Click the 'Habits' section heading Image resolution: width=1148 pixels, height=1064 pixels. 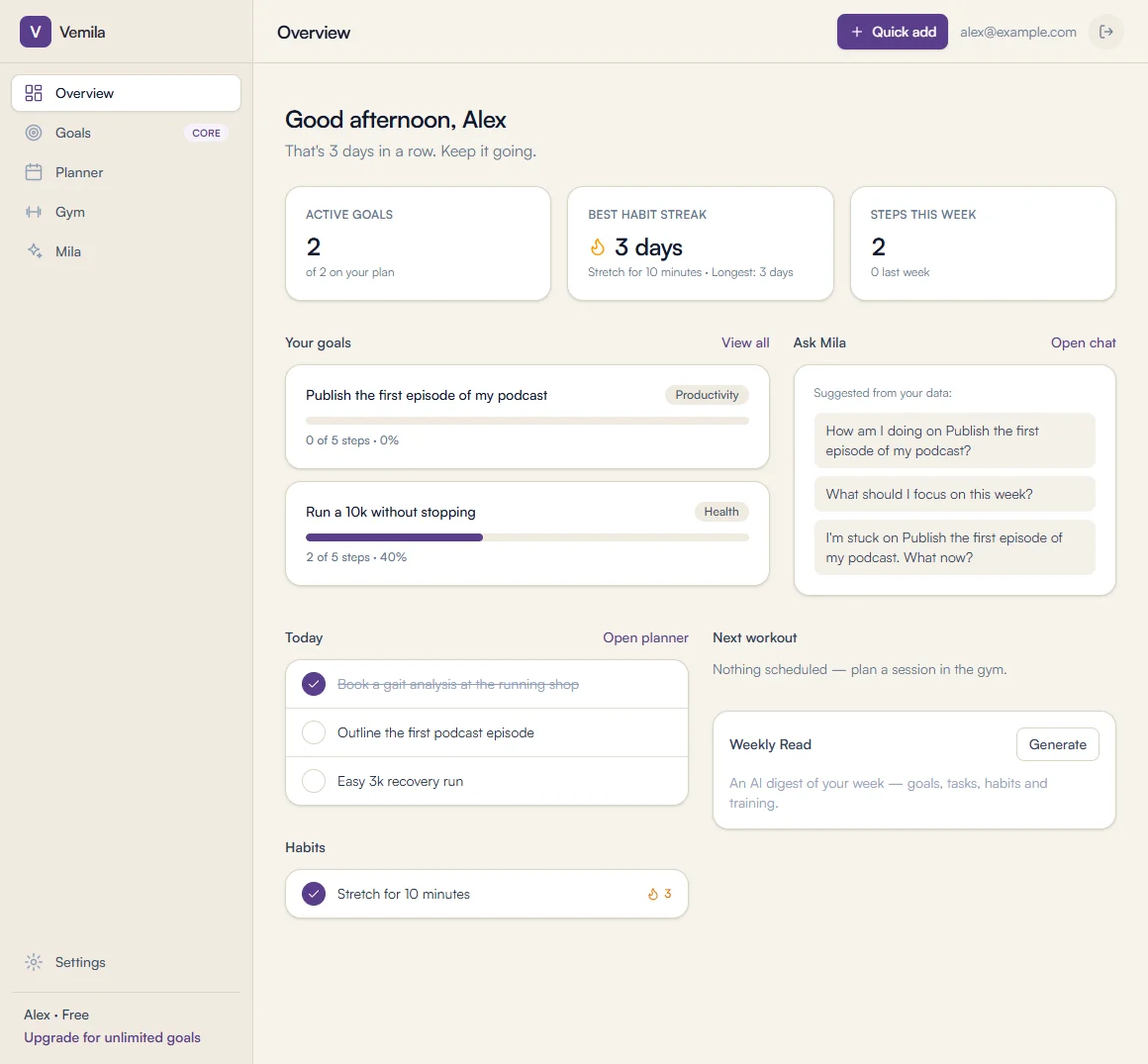[305, 847]
